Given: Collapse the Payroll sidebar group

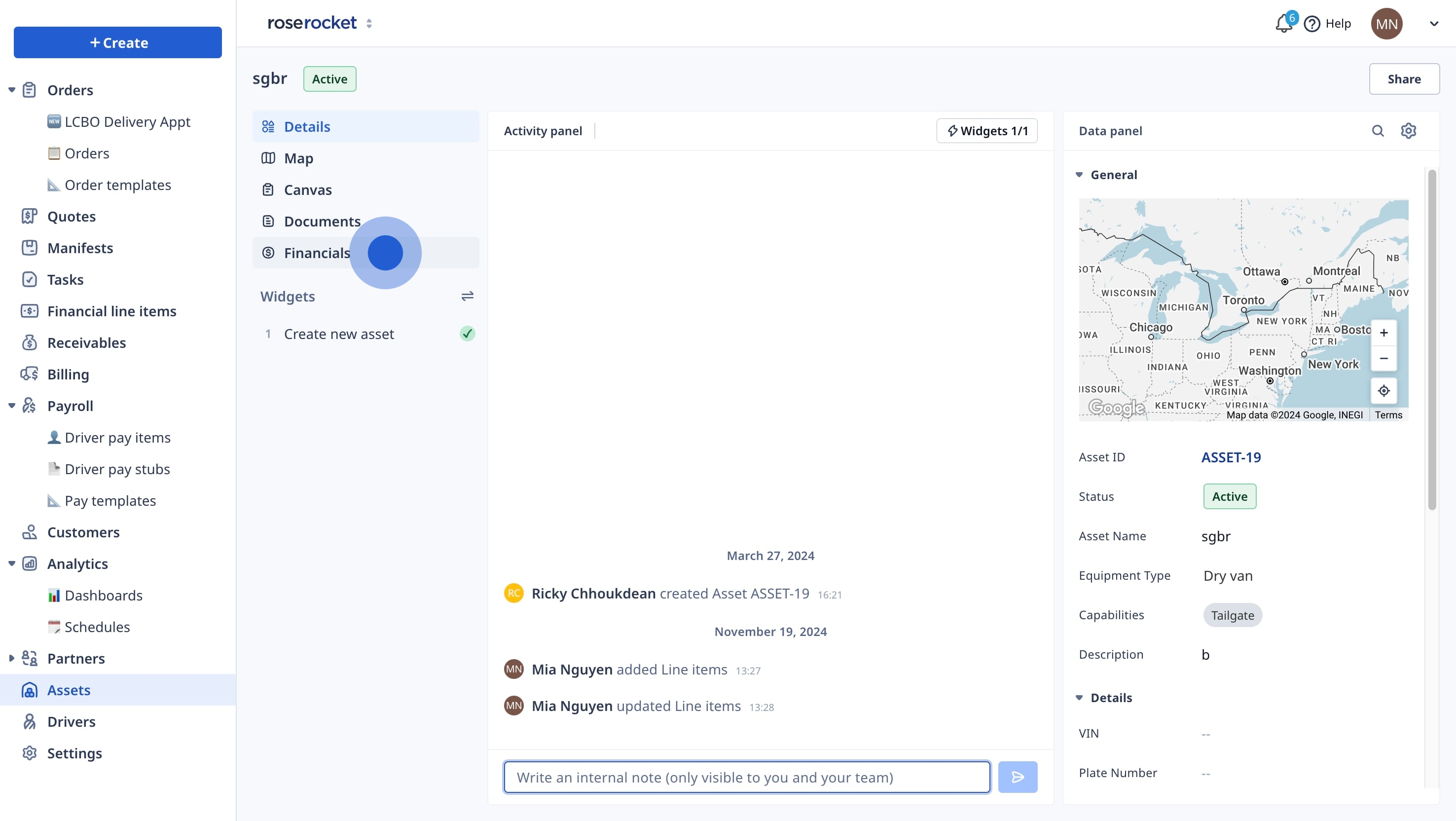Looking at the screenshot, I should [11, 406].
